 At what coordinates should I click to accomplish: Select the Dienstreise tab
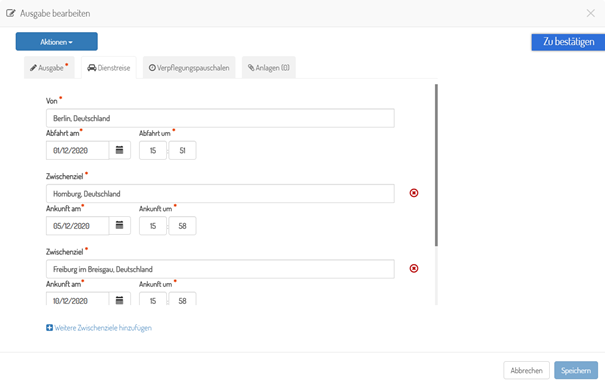[109, 68]
